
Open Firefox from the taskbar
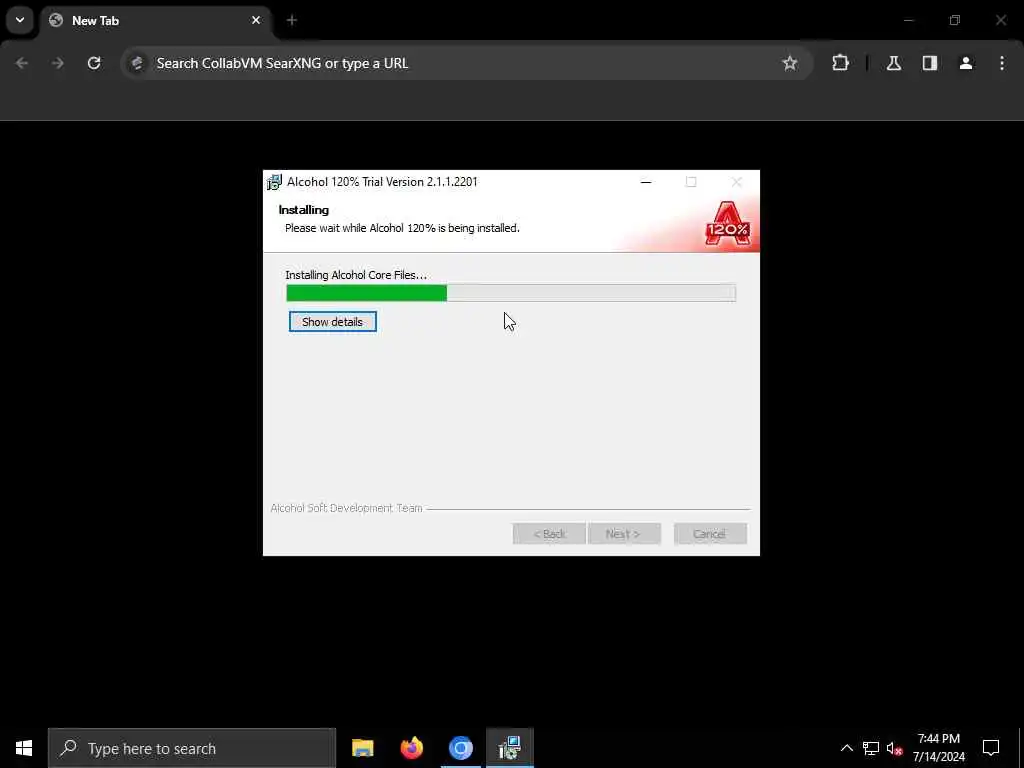[x=411, y=748]
